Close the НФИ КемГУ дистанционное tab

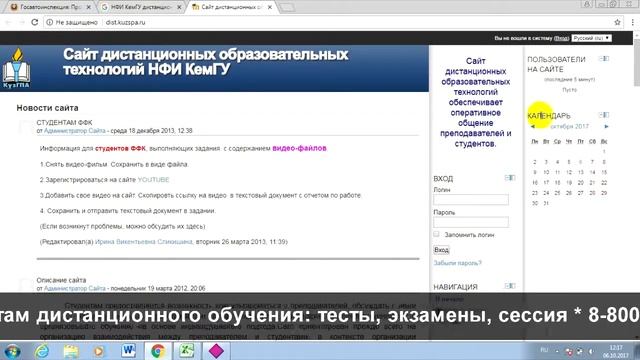[179, 7]
